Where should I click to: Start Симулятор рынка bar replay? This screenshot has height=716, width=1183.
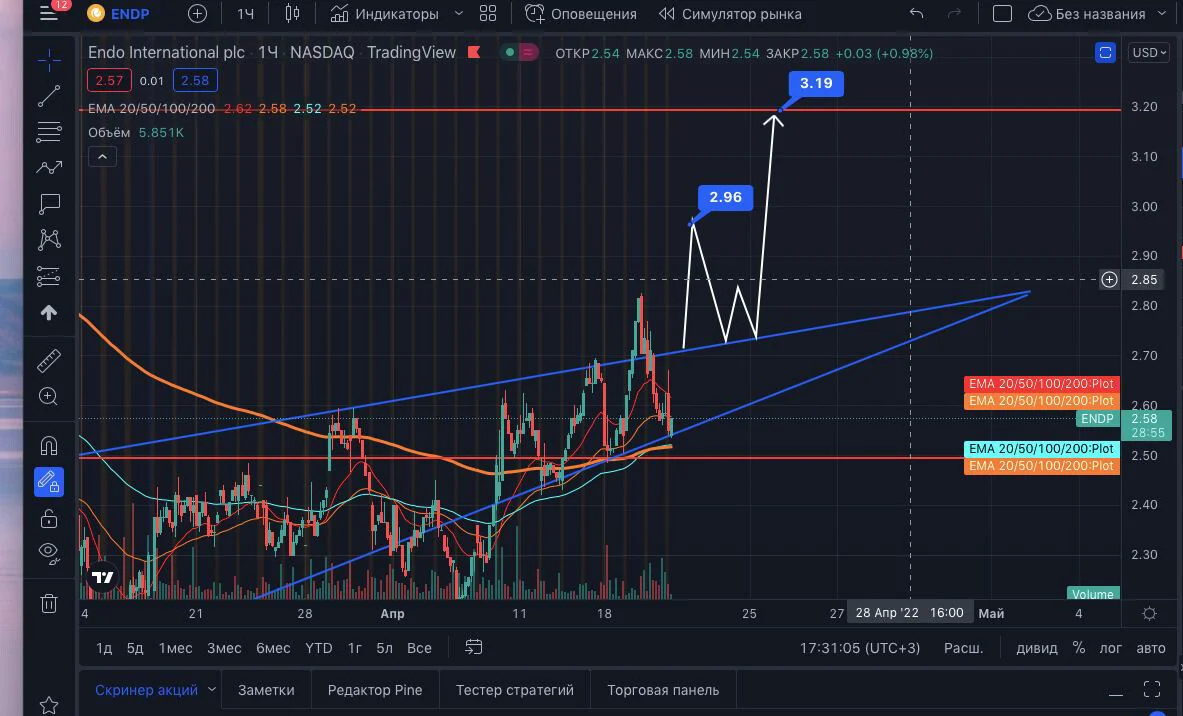[x=730, y=14]
